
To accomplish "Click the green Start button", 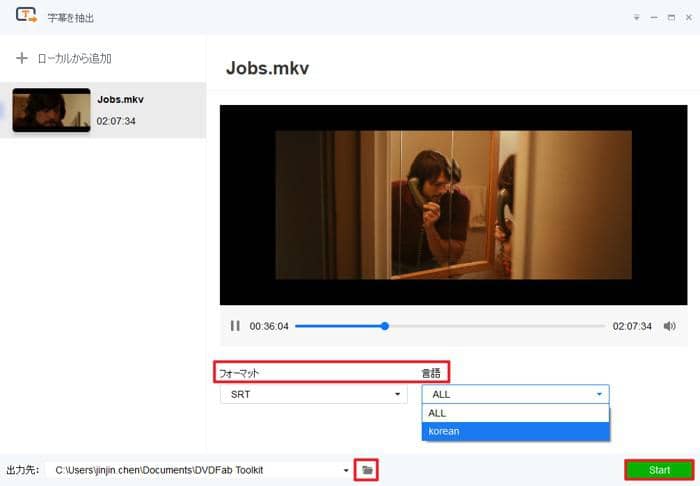I will 659,470.
